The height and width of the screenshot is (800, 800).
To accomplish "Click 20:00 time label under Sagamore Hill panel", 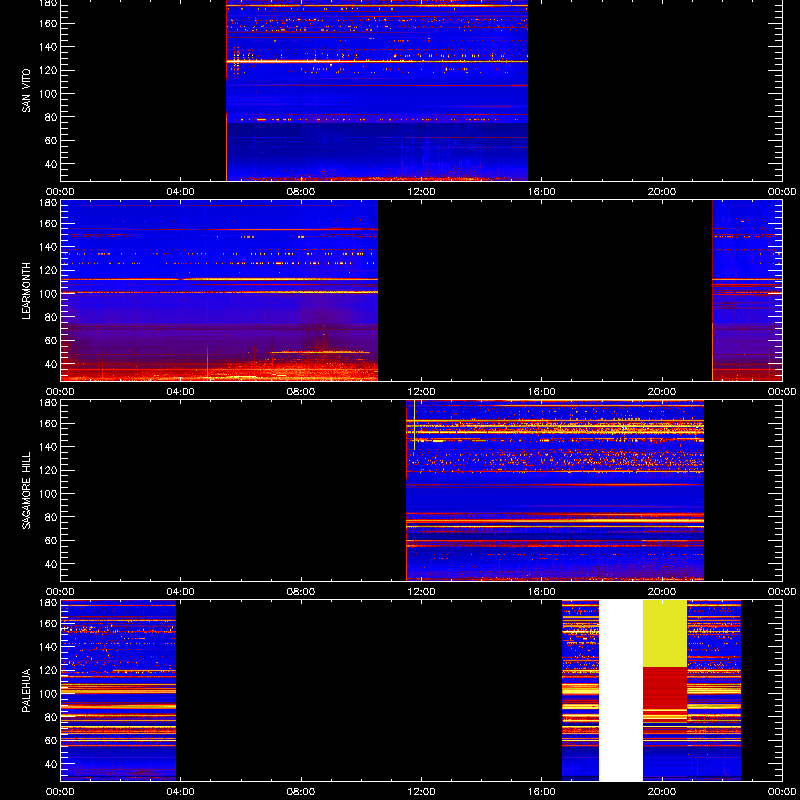I will pyautogui.click(x=662, y=592).
